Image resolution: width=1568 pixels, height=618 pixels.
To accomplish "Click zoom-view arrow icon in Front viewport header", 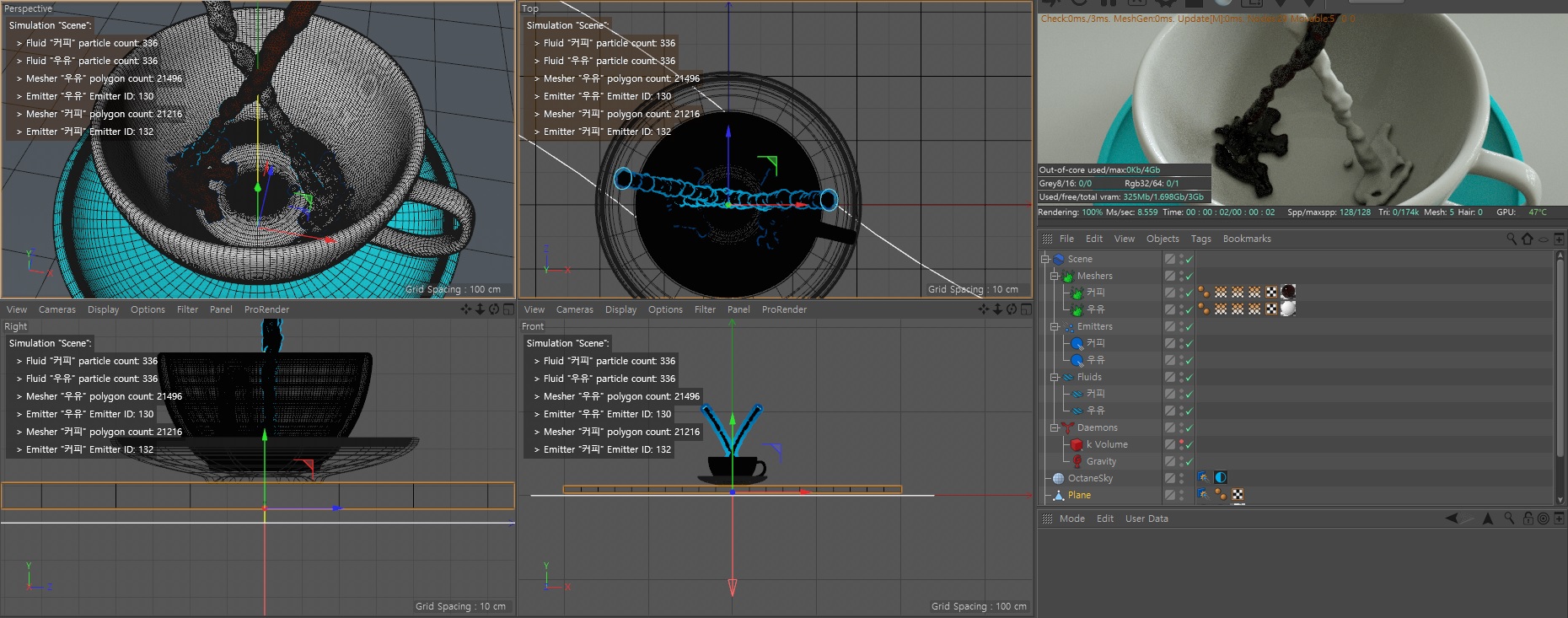I will point(997,309).
